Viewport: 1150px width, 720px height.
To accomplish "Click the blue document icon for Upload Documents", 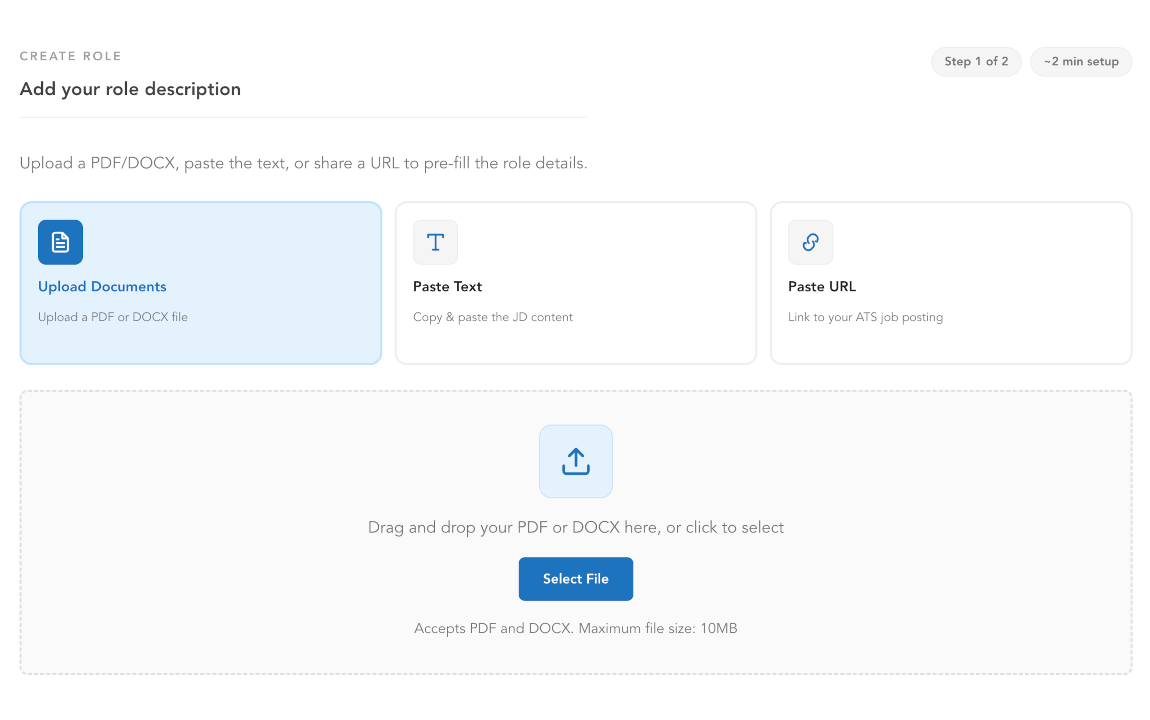I will tap(60, 242).
